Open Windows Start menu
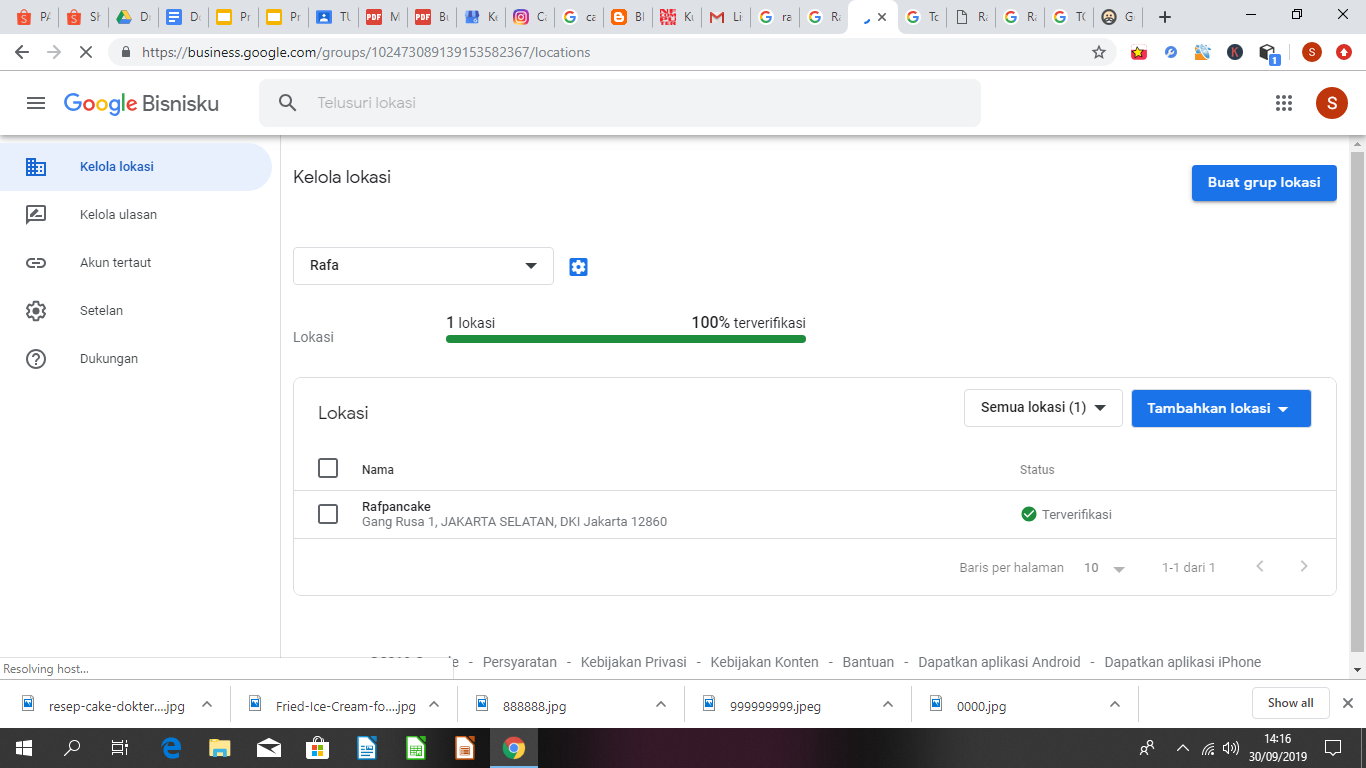 click(x=23, y=747)
